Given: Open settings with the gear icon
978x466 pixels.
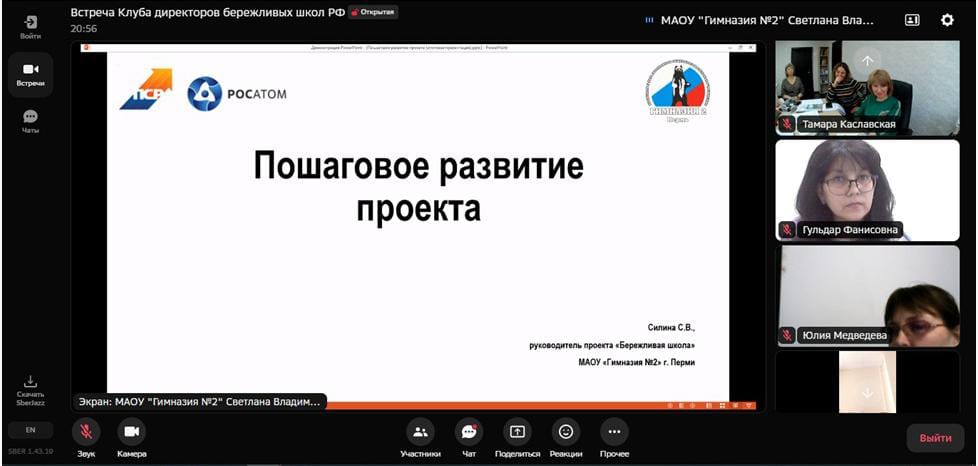Looking at the screenshot, I should tap(947, 20).
